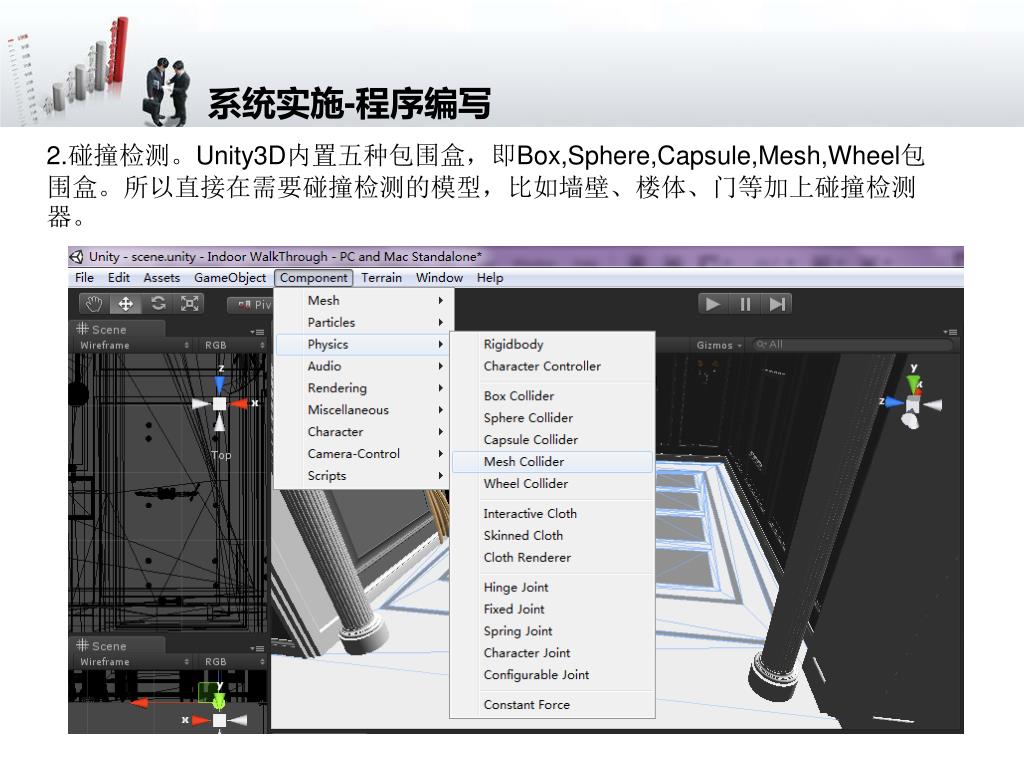Select the Scale tool in toolbar
Viewport: 1024px width, 768px height.
coord(189,304)
